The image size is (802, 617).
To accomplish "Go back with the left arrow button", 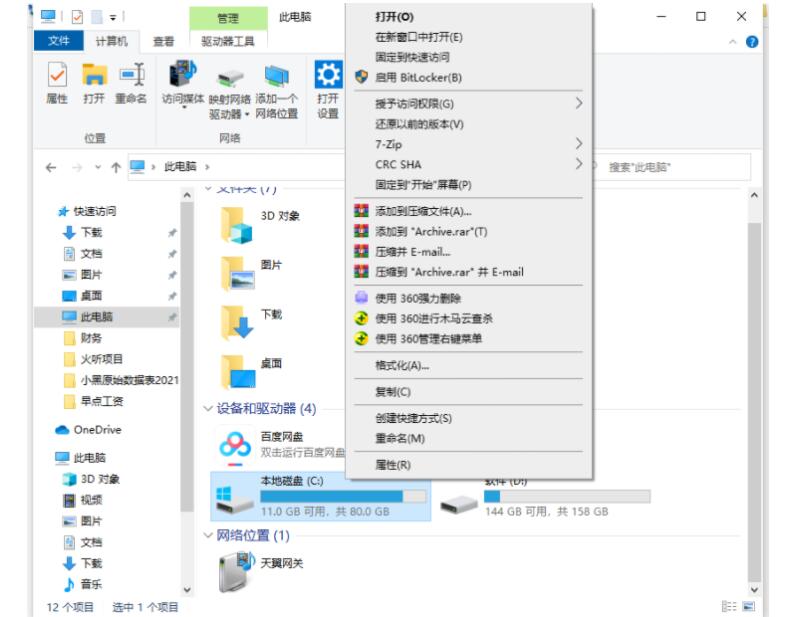I will 51,167.
